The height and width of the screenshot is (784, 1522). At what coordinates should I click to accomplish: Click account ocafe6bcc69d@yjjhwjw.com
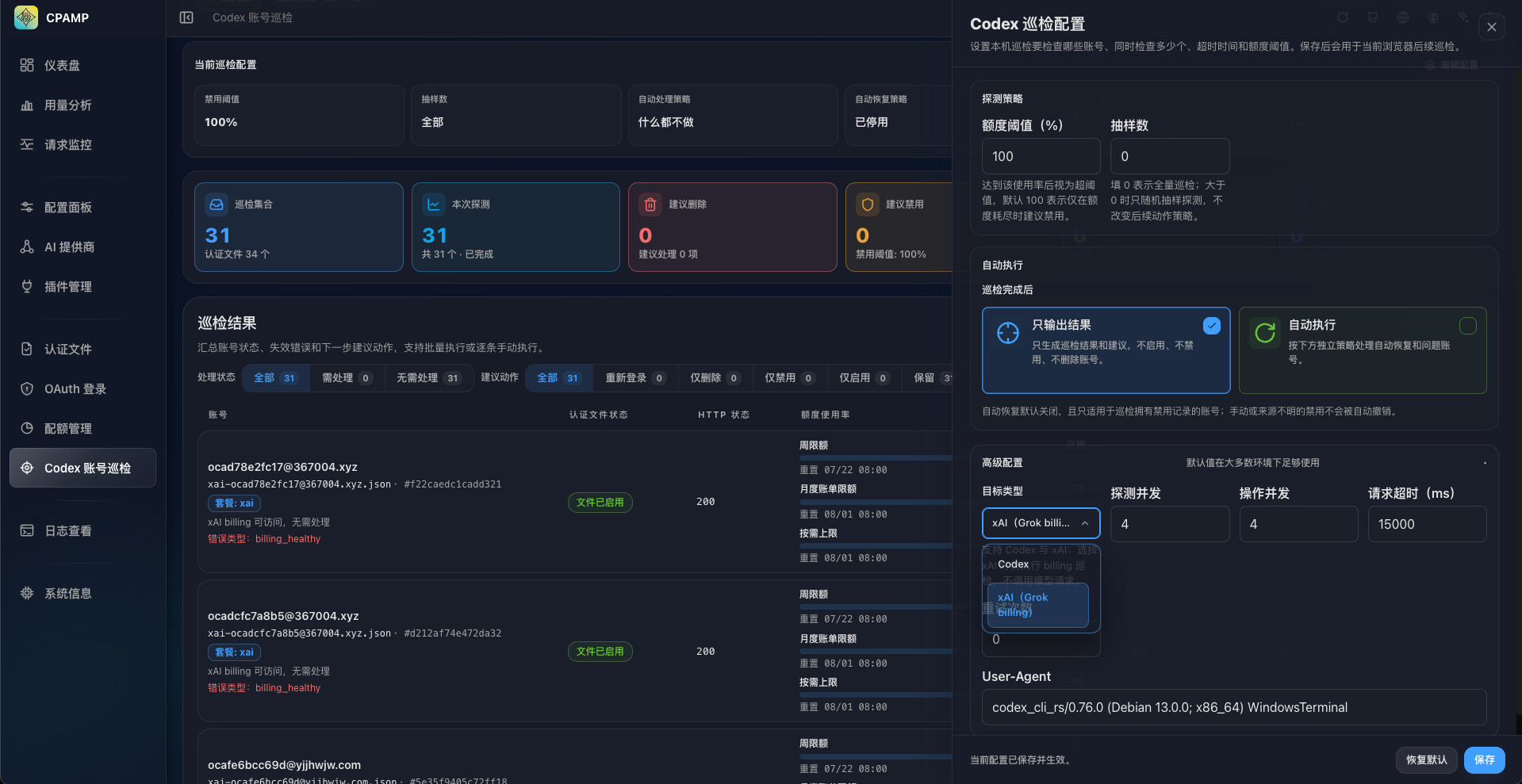pos(284,765)
